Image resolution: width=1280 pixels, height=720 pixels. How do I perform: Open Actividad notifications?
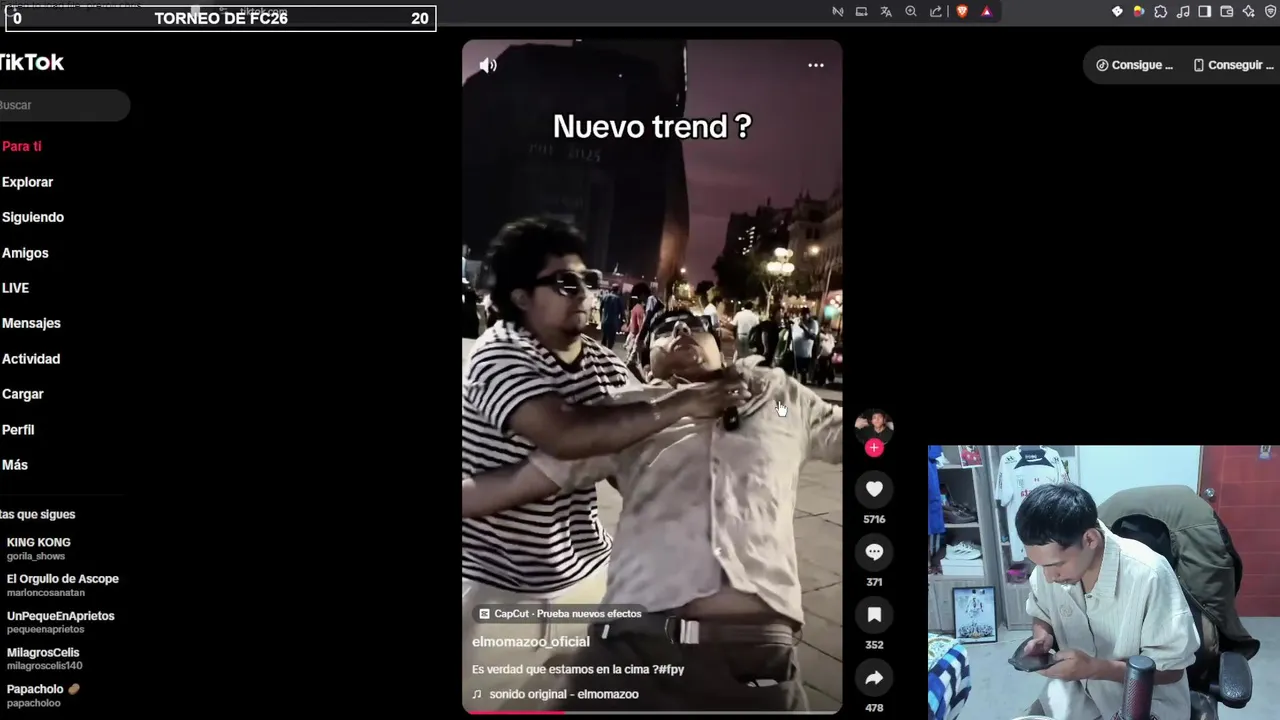[30, 359]
